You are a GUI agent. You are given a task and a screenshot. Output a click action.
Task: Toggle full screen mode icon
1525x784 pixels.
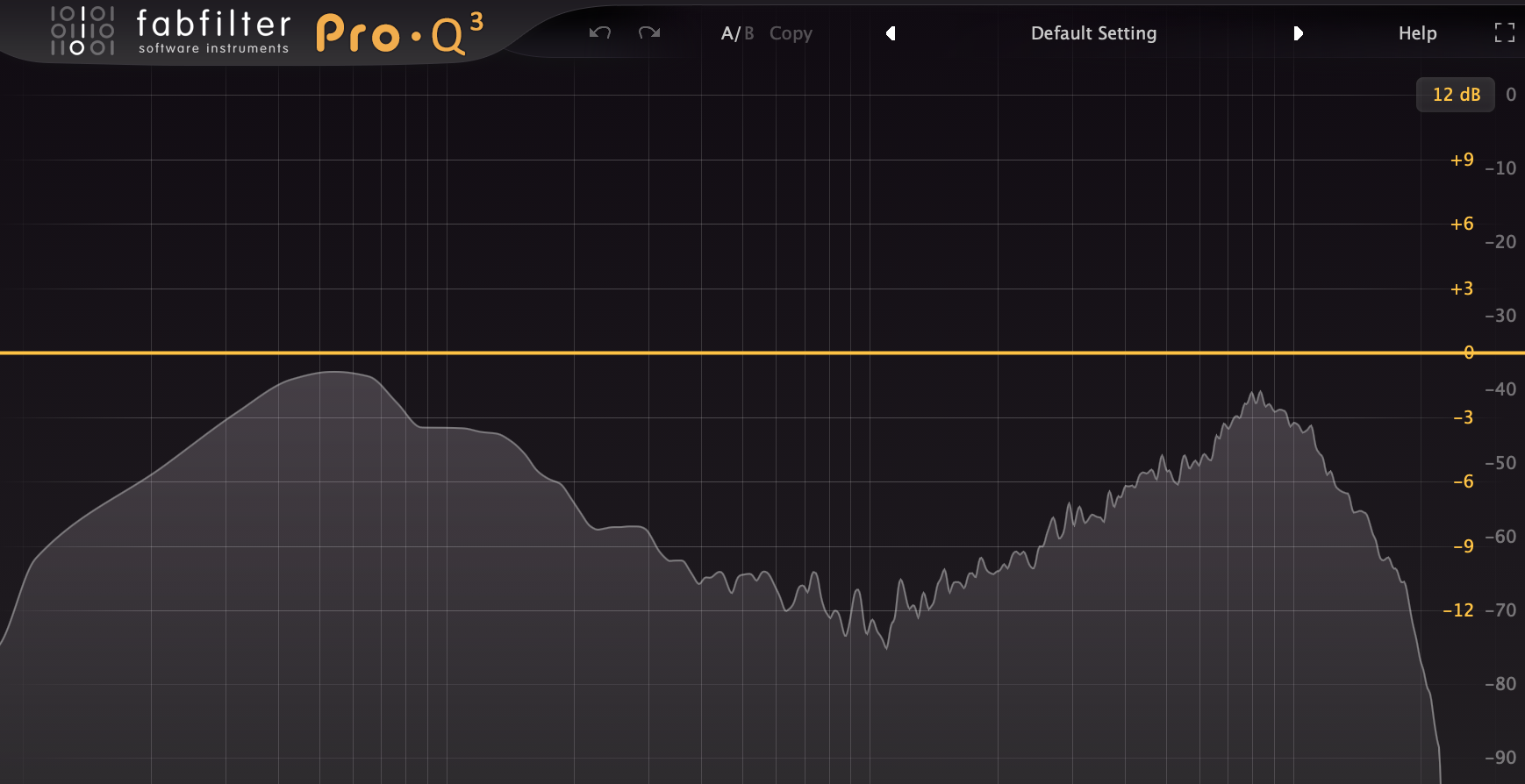(x=1504, y=33)
